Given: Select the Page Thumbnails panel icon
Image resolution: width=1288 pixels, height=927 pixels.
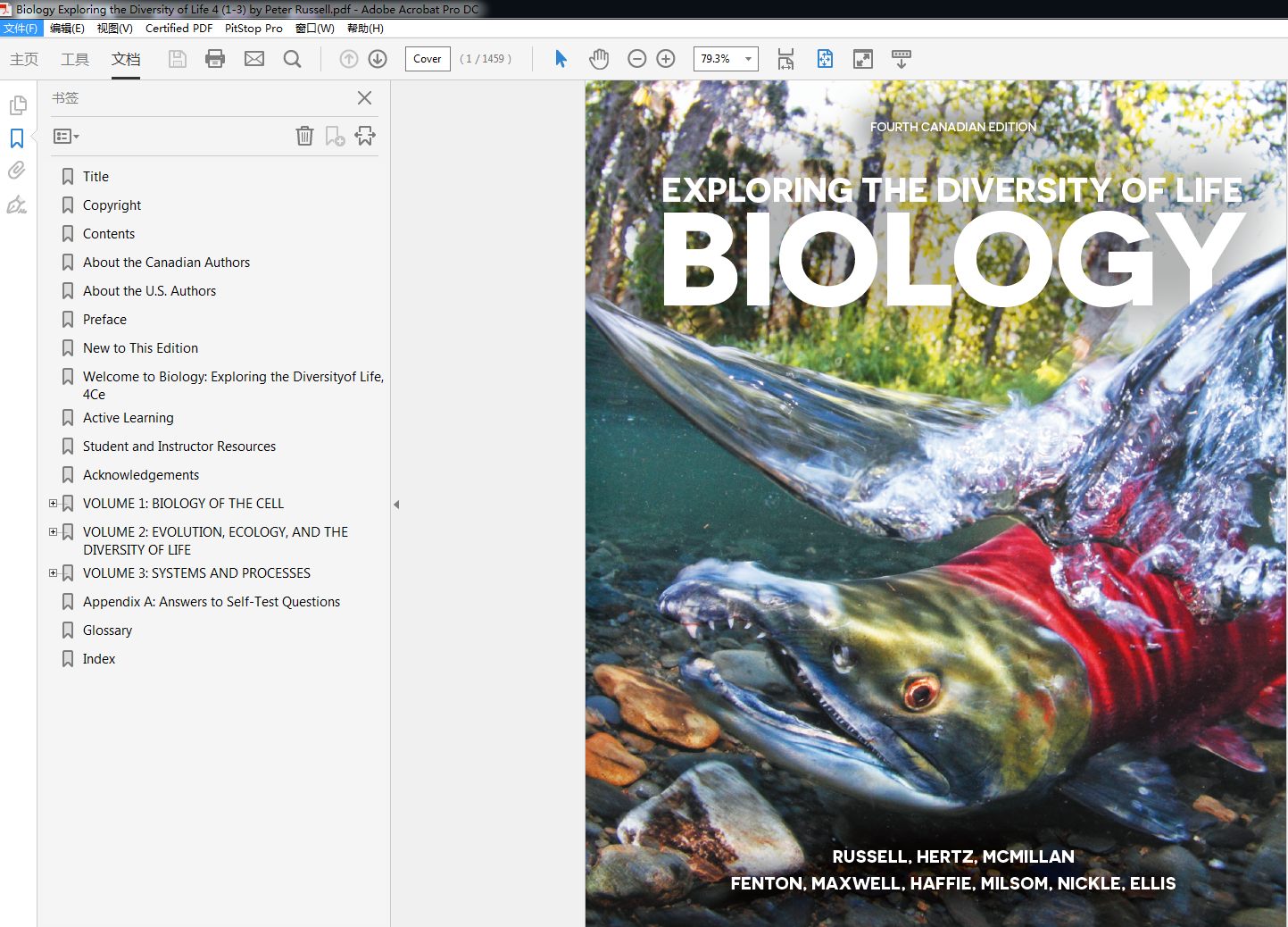Looking at the screenshot, I should 18,104.
